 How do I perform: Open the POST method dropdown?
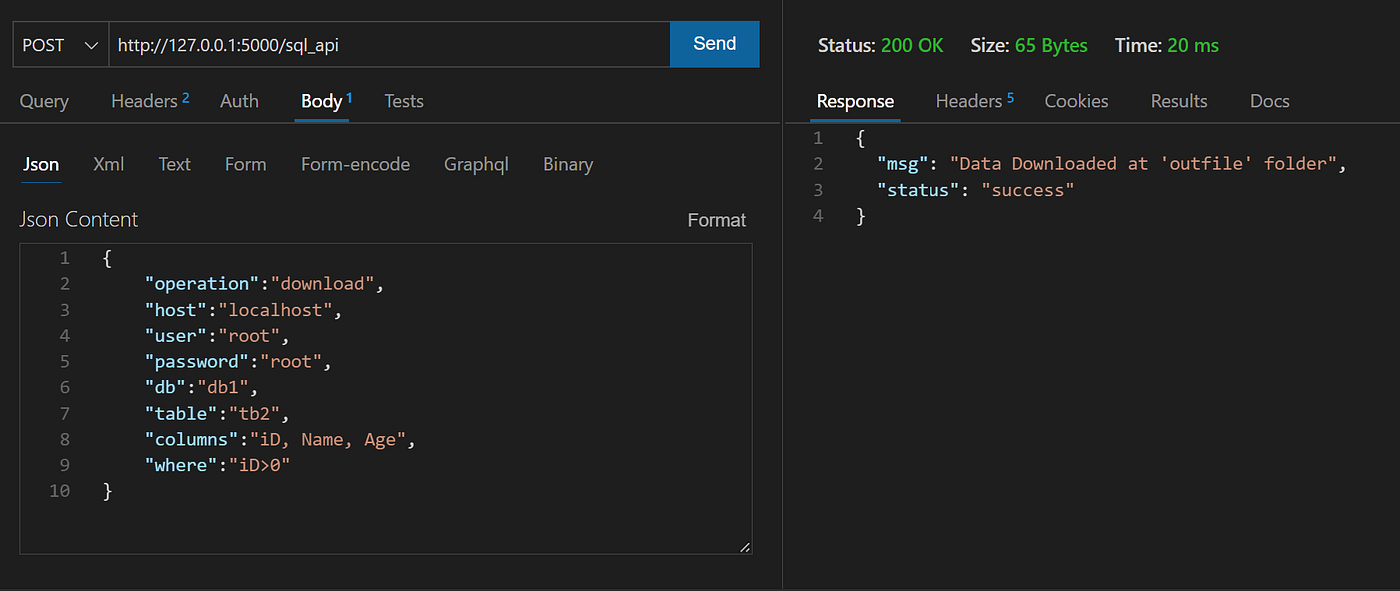60,45
